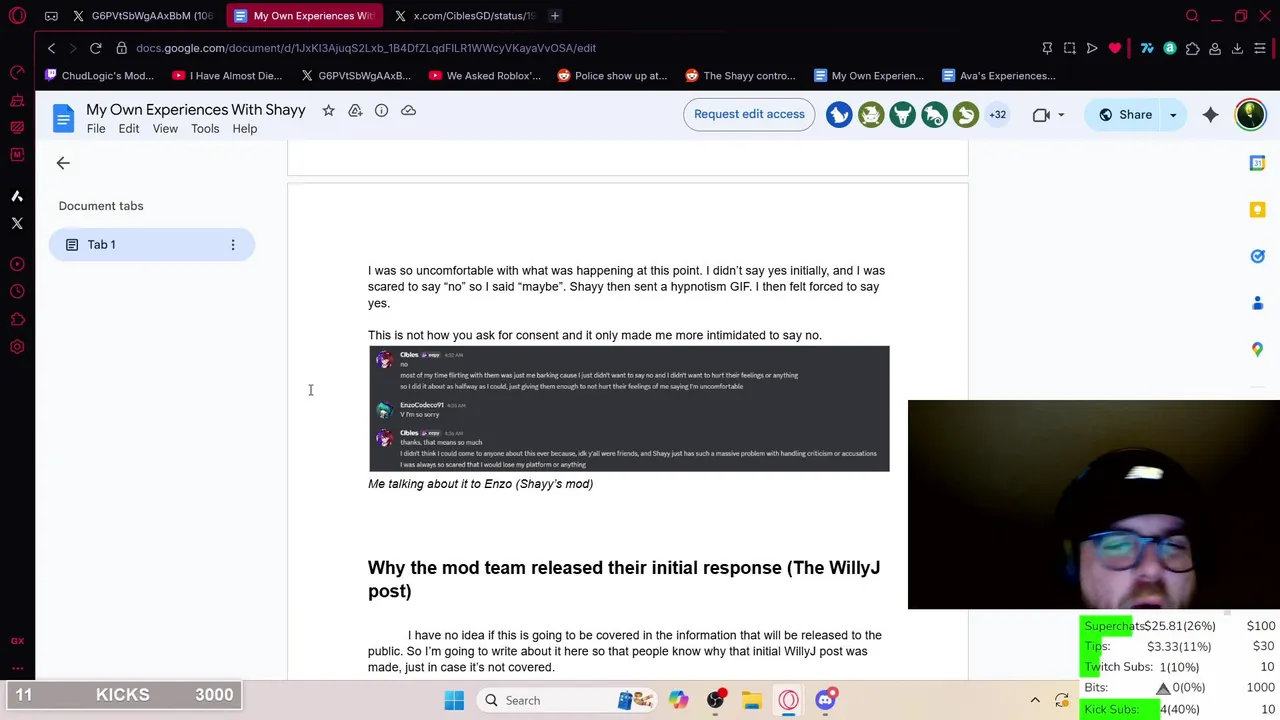Image resolution: width=1280 pixels, height=720 pixels.
Task: Open the Google account avatar
Action: [x=1250, y=114]
